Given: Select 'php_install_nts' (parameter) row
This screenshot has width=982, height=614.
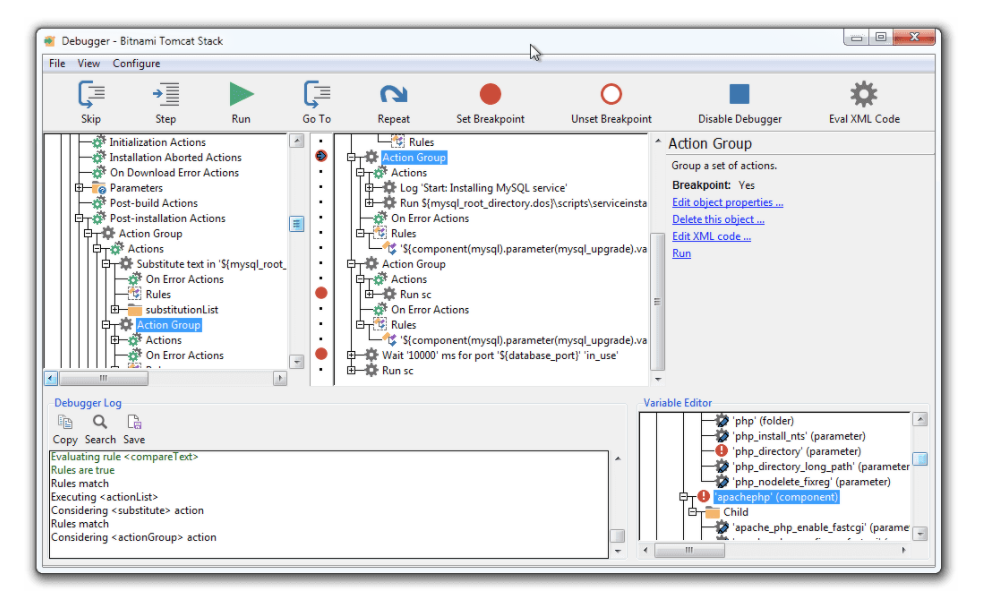Looking at the screenshot, I should [799, 435].
